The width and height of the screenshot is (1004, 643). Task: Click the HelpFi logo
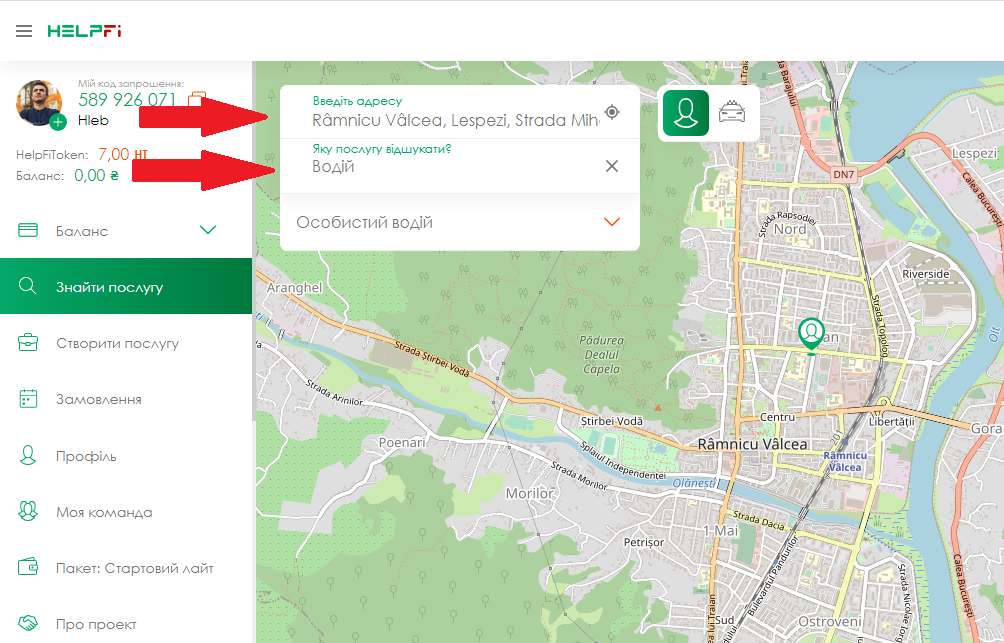pyautogui.click(x=84, y=31)
